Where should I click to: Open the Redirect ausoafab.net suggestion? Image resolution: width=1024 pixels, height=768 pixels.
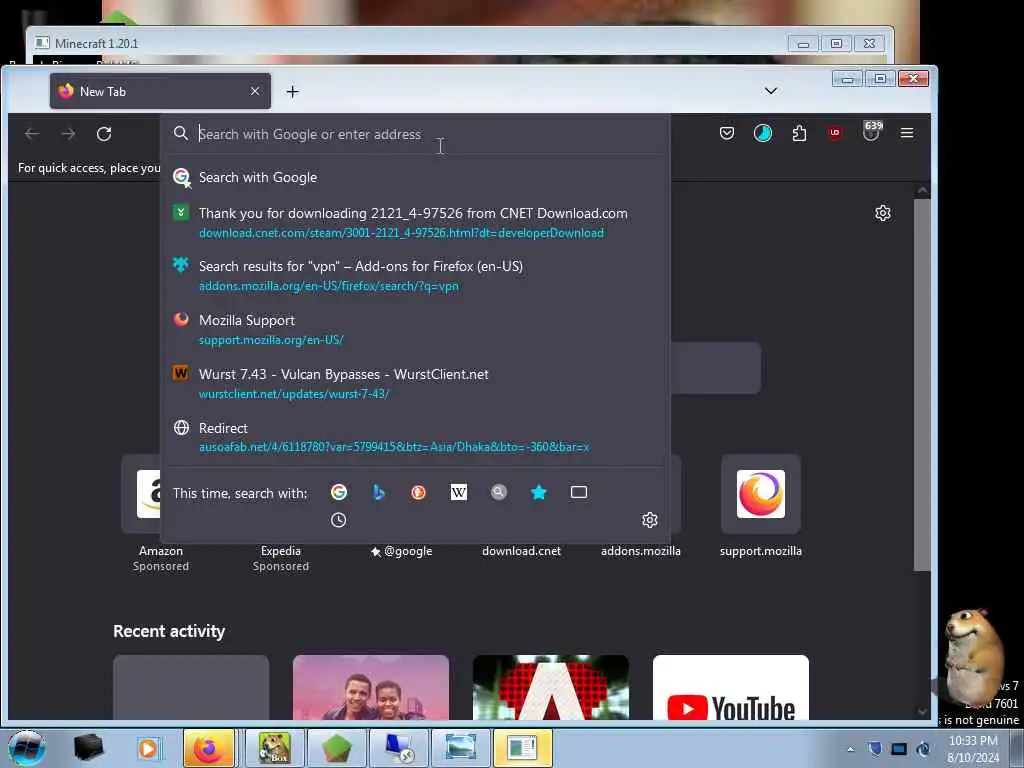pyautogui.click(x=415, y=437)
